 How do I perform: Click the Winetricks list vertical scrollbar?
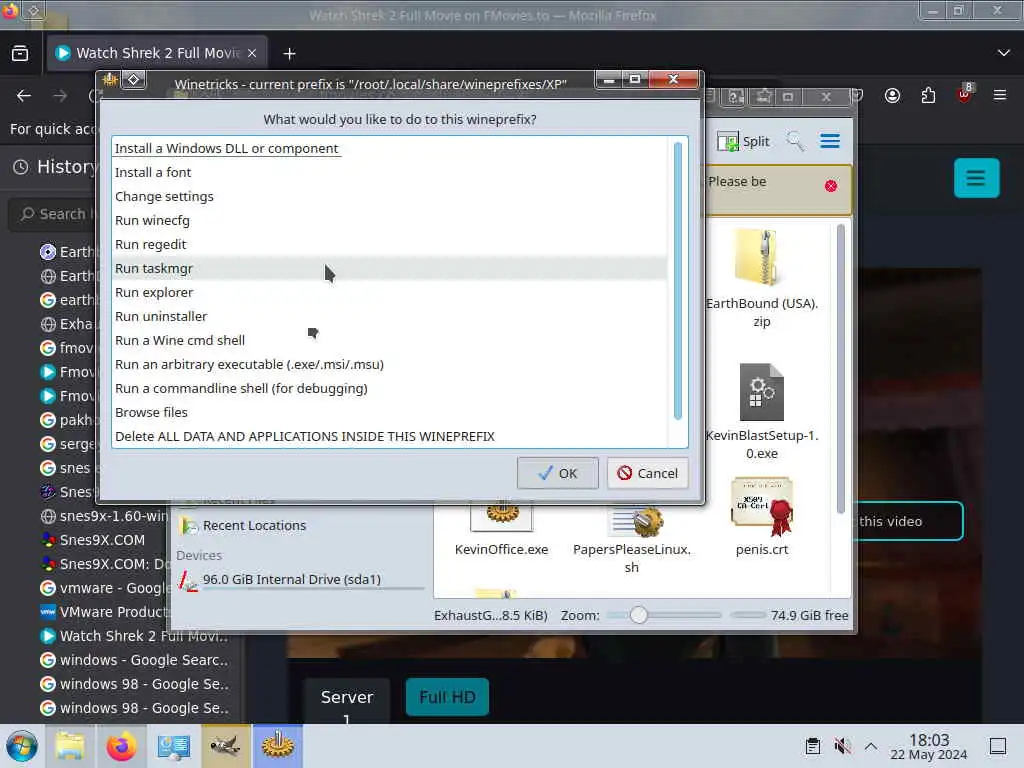(x=678, y=281)
